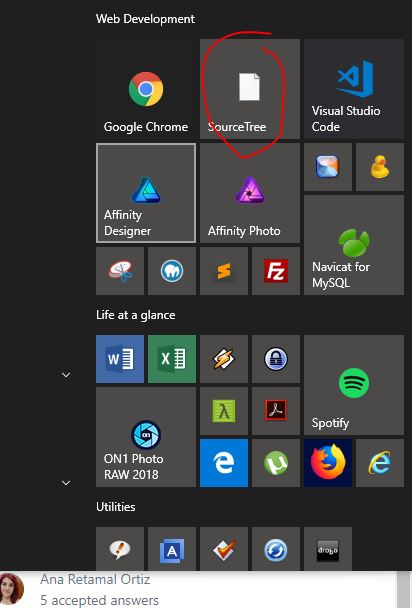This screenshot has height=608, width=412.
Task: Open the Microsoft Excel tile
Action: click(172, 359)
